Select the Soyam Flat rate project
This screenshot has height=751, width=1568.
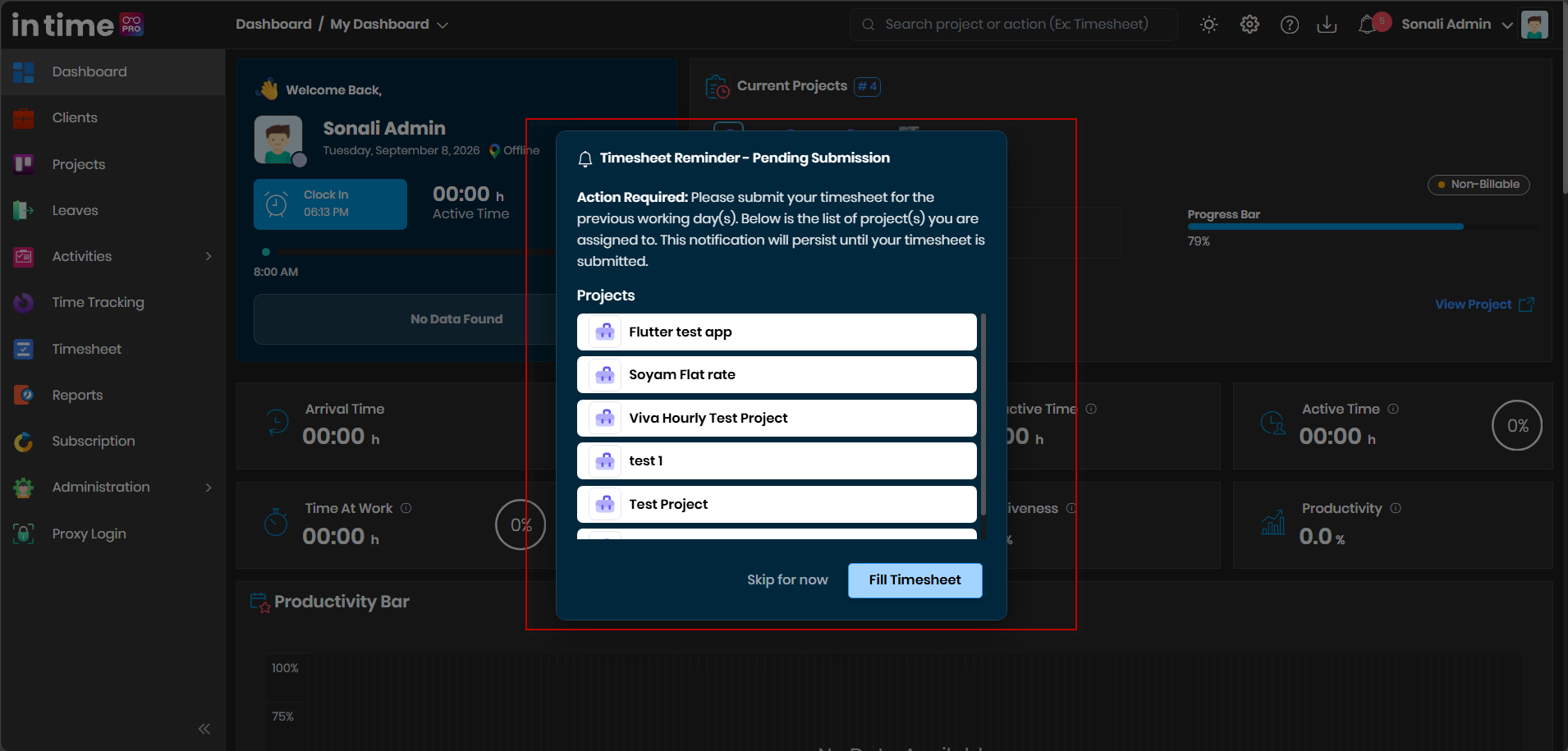click(x=777, y=375)
